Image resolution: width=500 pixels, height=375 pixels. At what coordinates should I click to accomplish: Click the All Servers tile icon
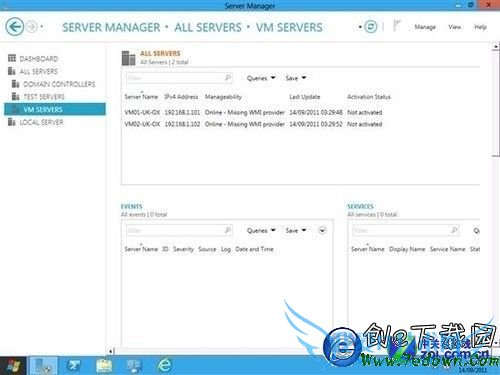[x=129, y=58]
